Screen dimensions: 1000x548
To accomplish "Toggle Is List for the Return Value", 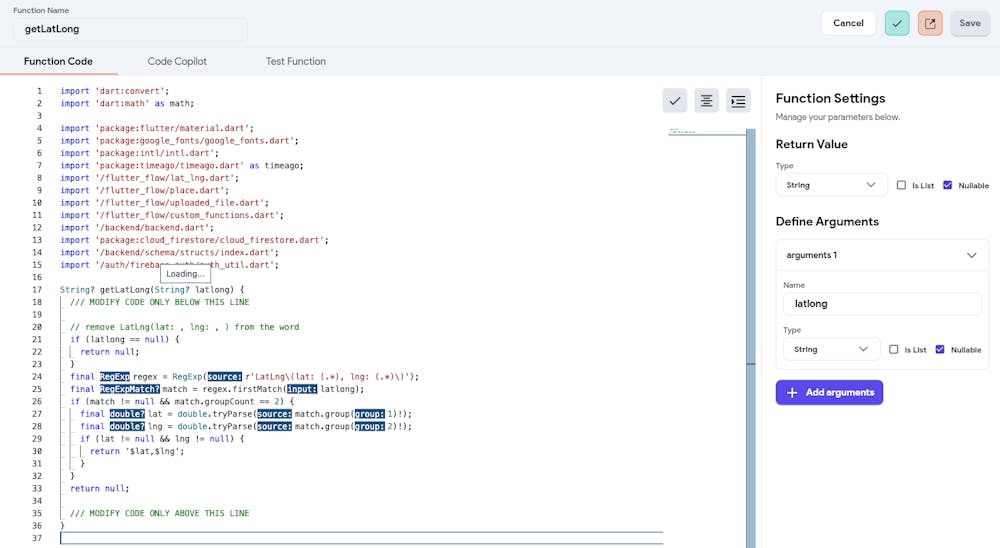I will point(902,185).
